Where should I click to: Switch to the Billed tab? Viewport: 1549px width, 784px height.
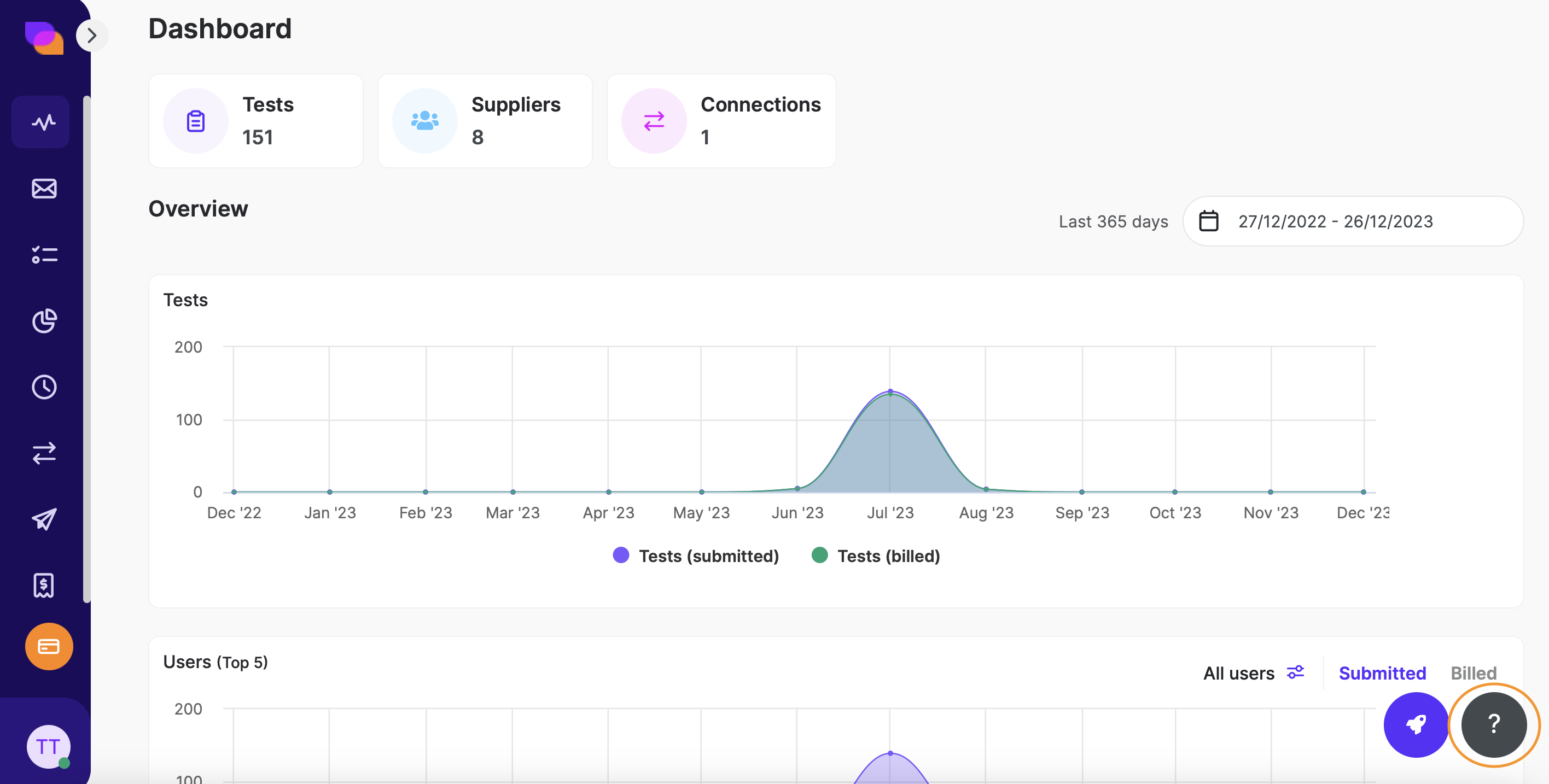point(1473,673)
